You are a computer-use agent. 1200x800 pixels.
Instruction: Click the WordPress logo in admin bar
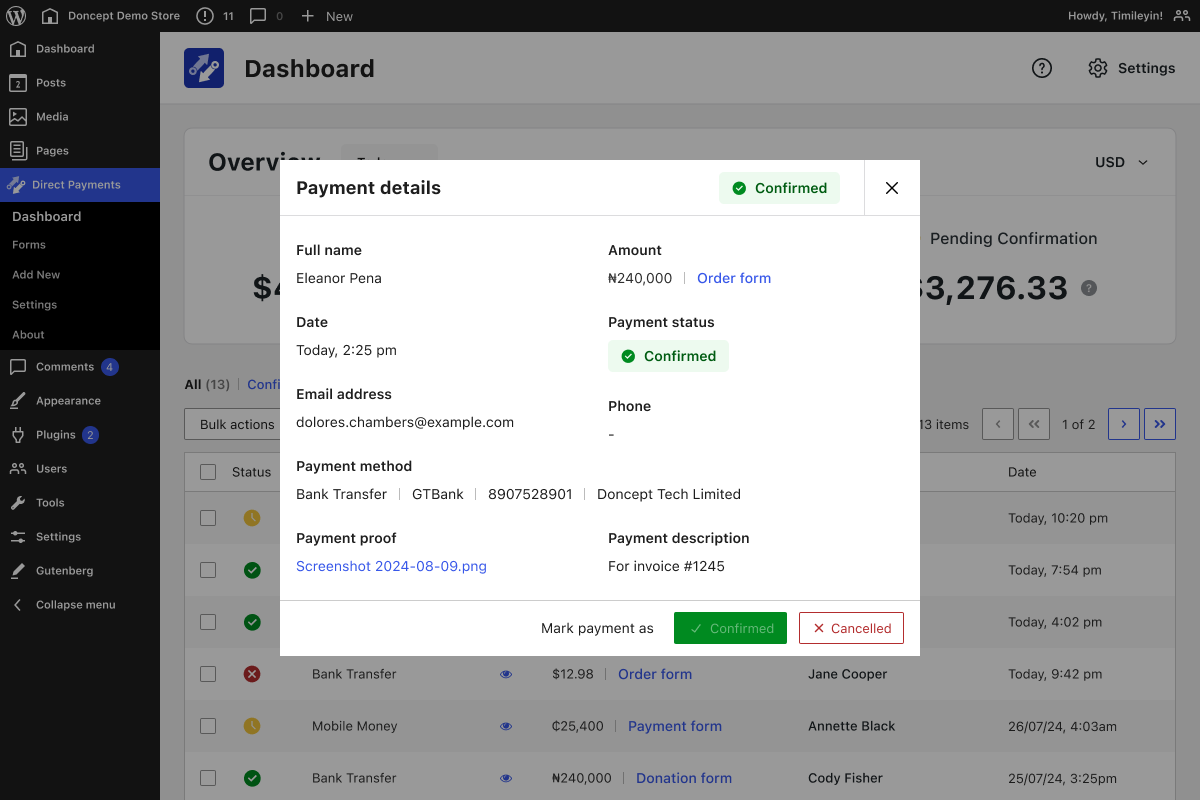tap(18, 16)
